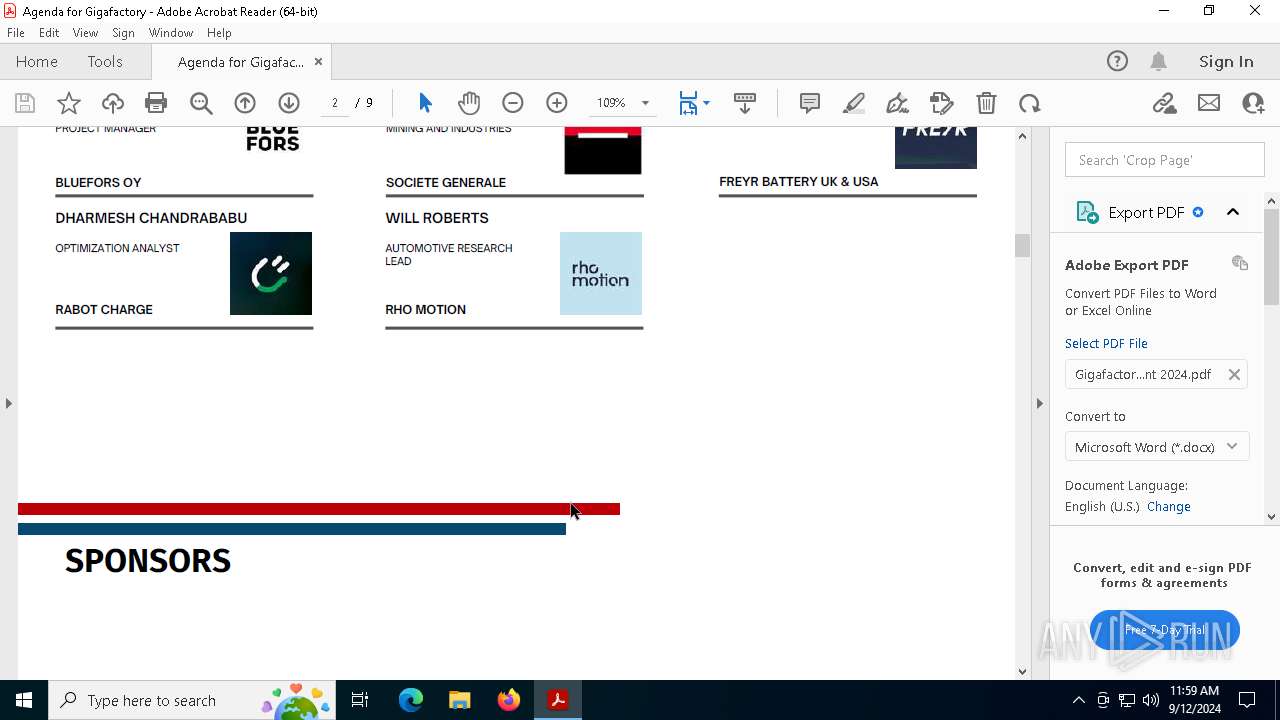Open Help question mark icon
This screenshot has height=720, width=1280.
(1117, 61)
